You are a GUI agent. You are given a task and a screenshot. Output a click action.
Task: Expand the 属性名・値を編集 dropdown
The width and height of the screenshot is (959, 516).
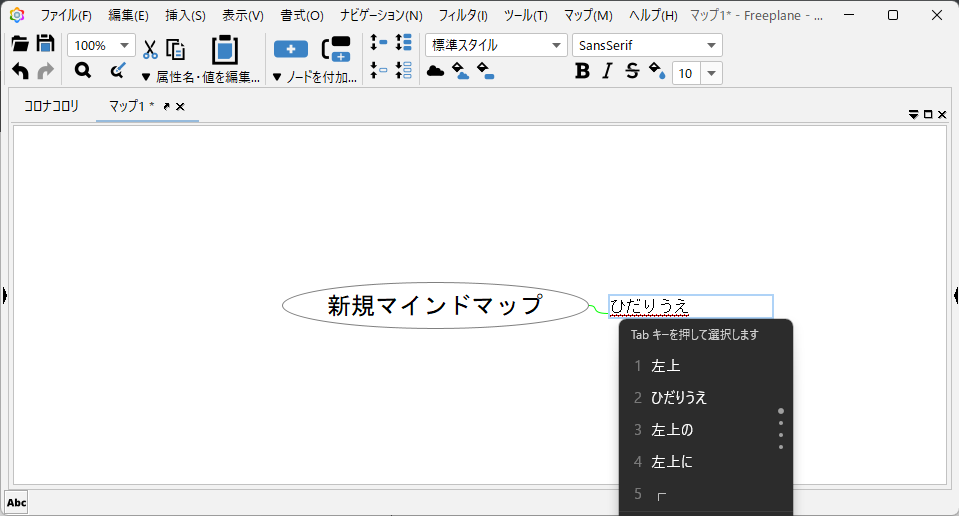(x=201, y=77)
